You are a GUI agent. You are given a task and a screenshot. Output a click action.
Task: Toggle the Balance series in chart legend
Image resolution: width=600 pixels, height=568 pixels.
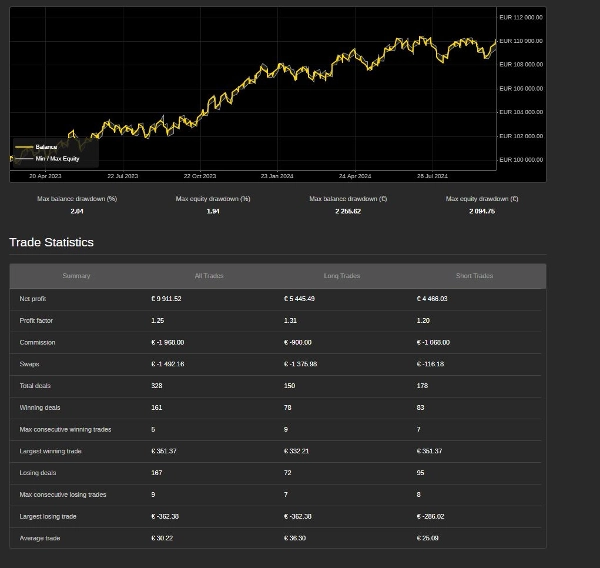(45, 147)
